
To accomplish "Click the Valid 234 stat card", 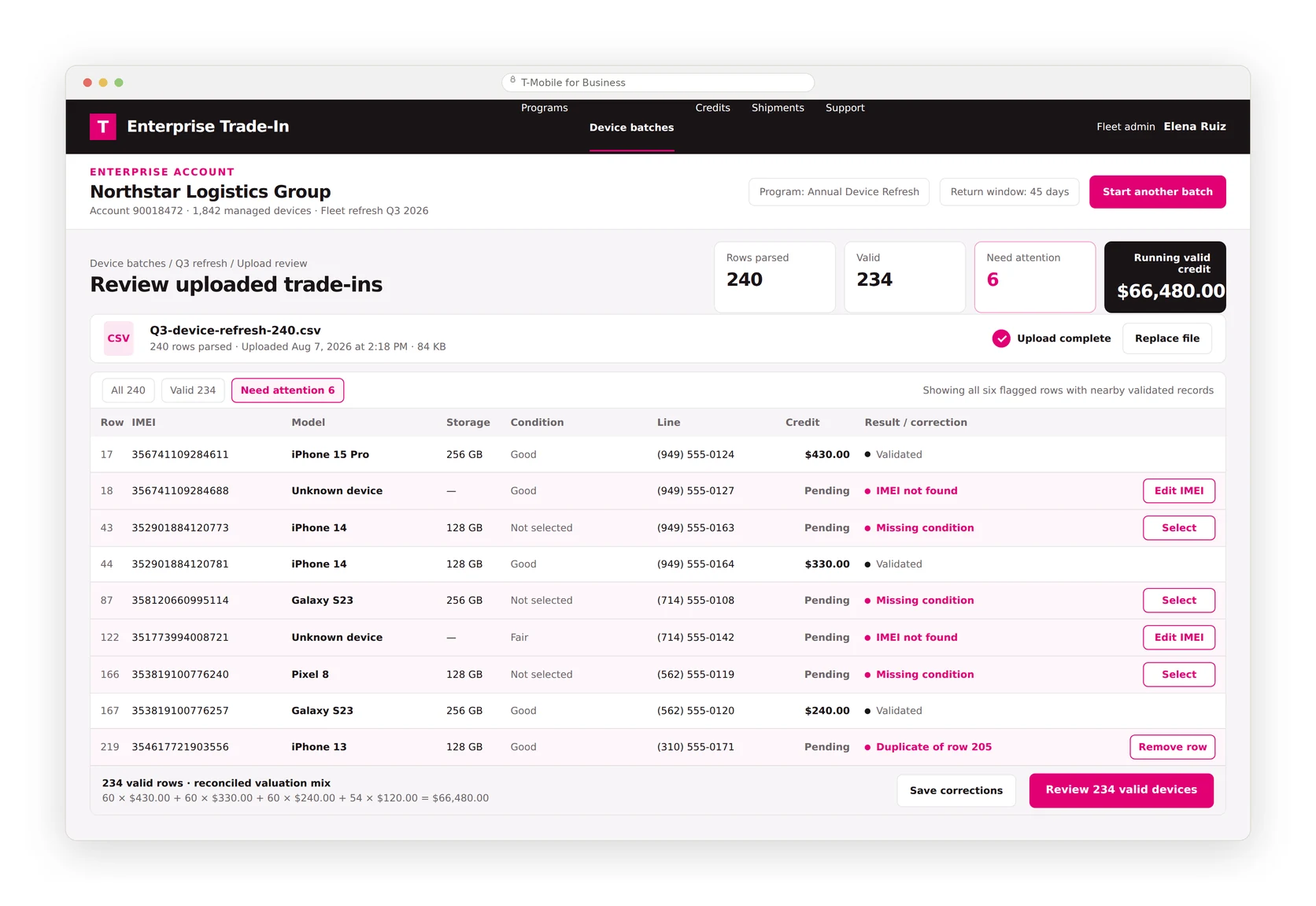I will pos(905,277).
